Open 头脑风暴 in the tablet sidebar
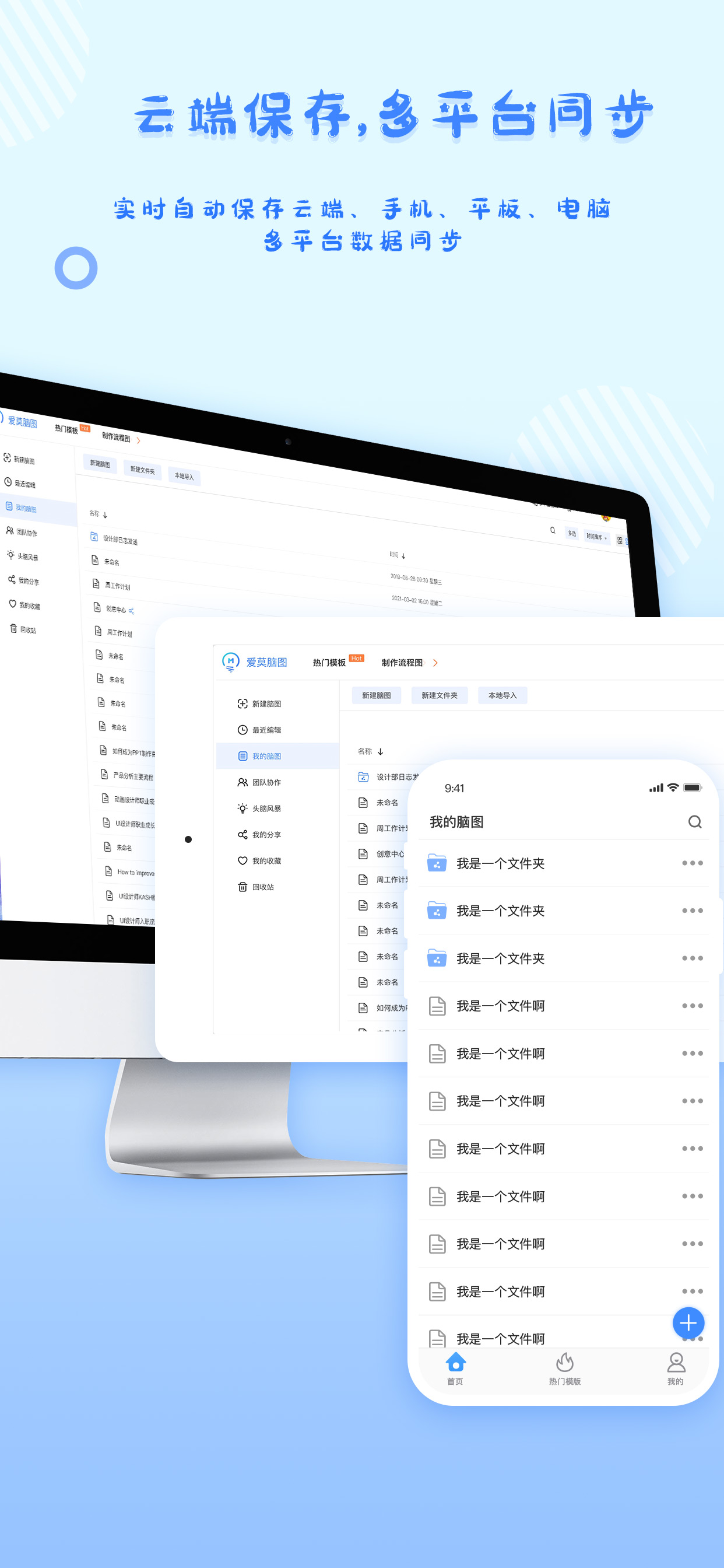The image size is (724, 1568). click(x=260, y=808)
